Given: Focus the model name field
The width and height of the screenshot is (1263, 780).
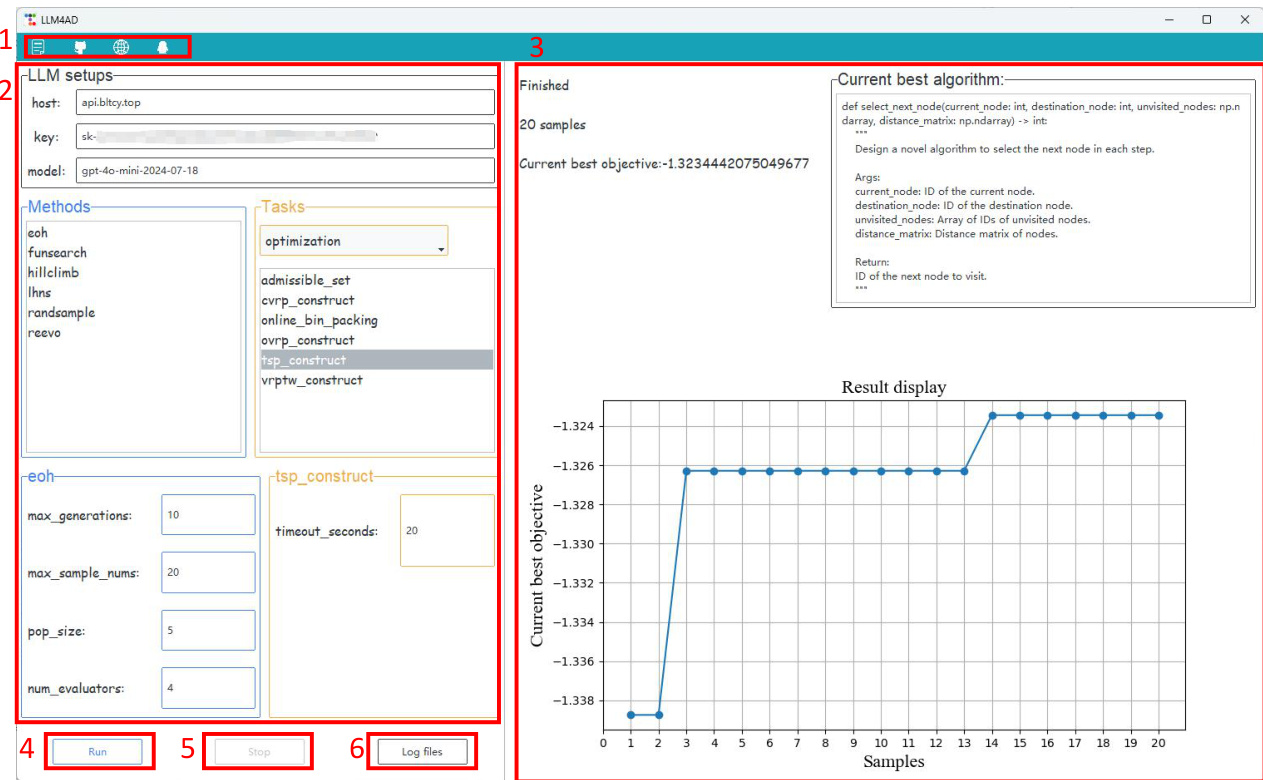Looking at the screenshot, I should [284, 171].
